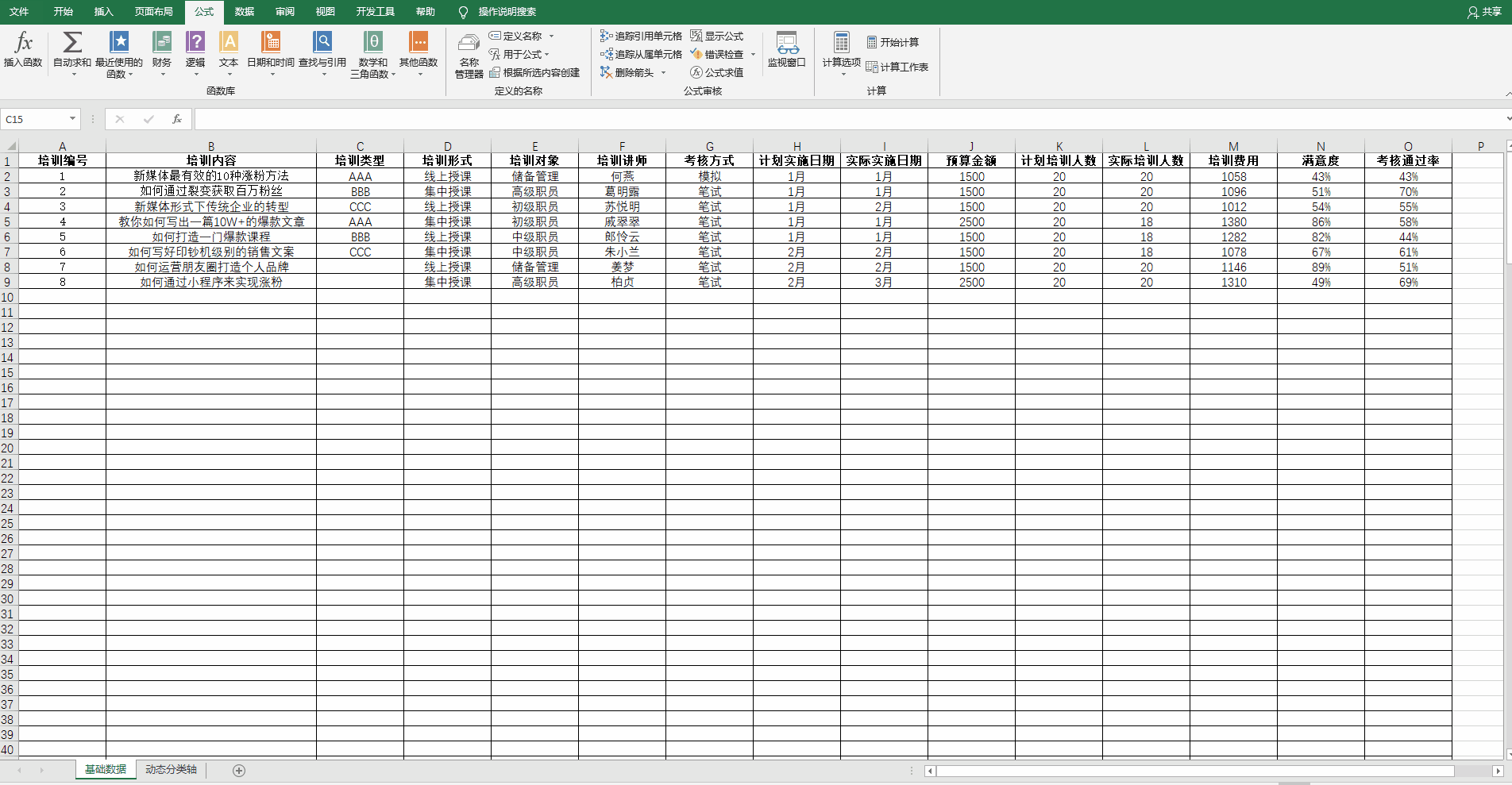Screen dimensions: 1512x785
Task: Open the 帮助 tab
Action: pyautogui.click(x=426, y=12)
